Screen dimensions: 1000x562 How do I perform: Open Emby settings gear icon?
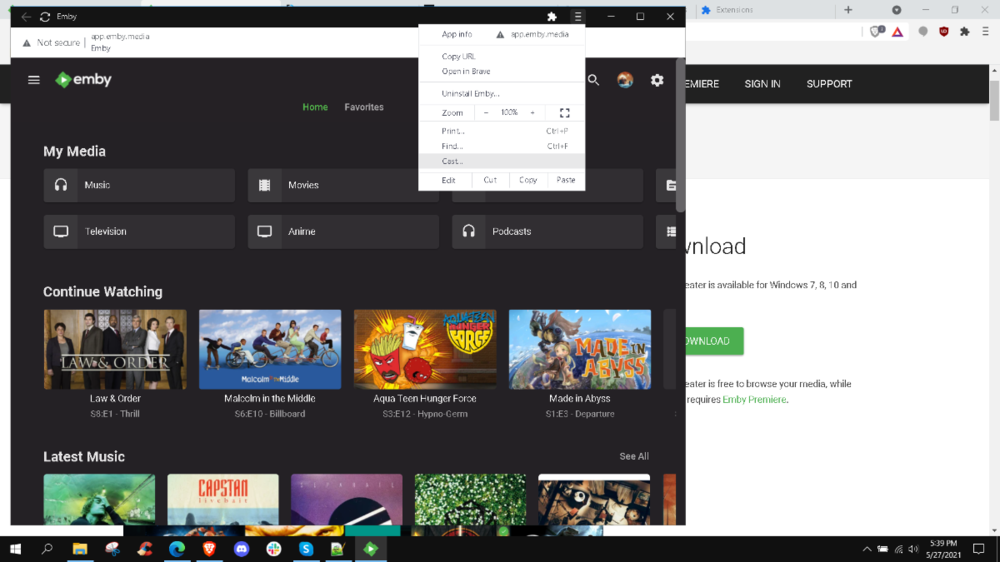pyautogui.click(x=657, y=80)
